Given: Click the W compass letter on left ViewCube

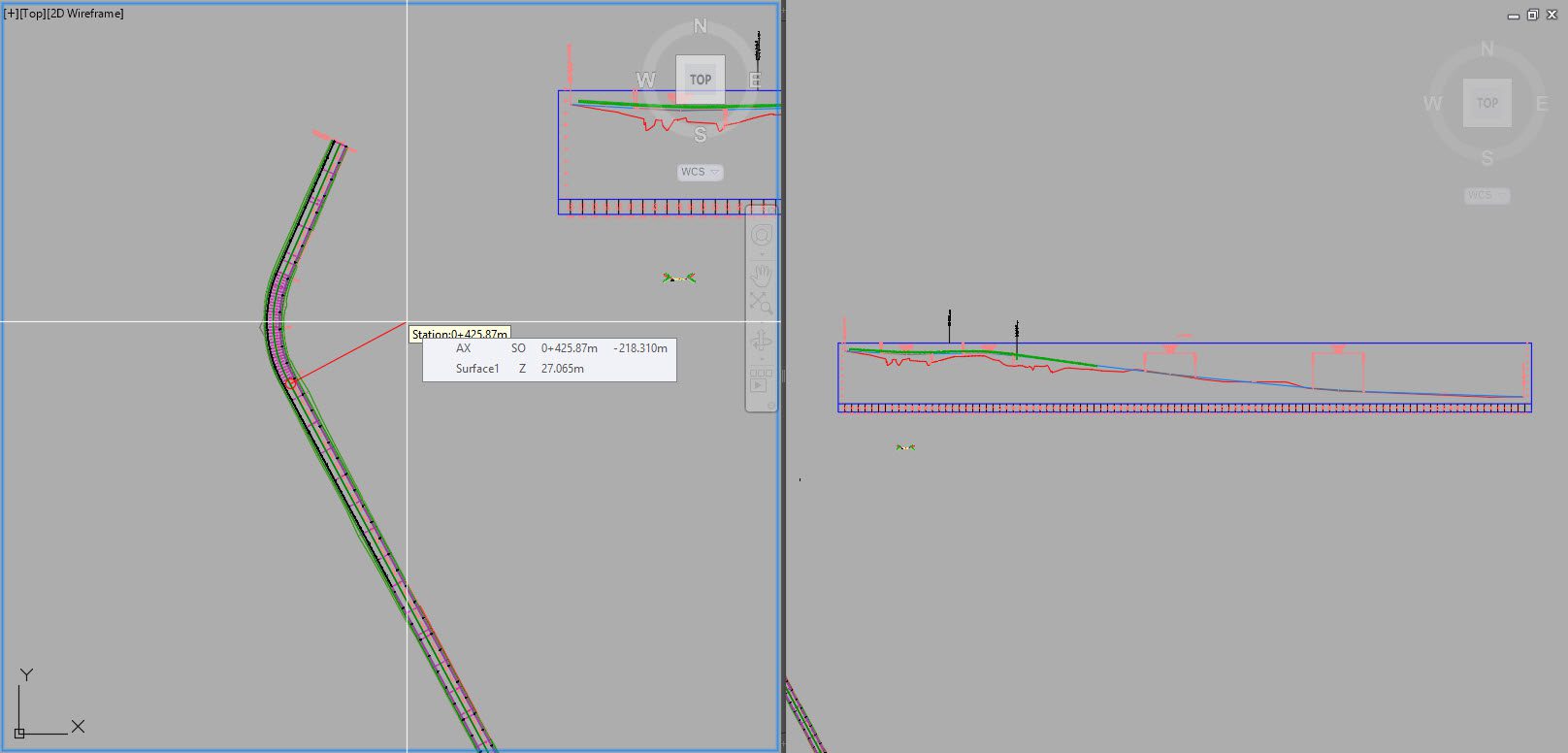Looking at the screenshot, I should [x=645, y=81].
